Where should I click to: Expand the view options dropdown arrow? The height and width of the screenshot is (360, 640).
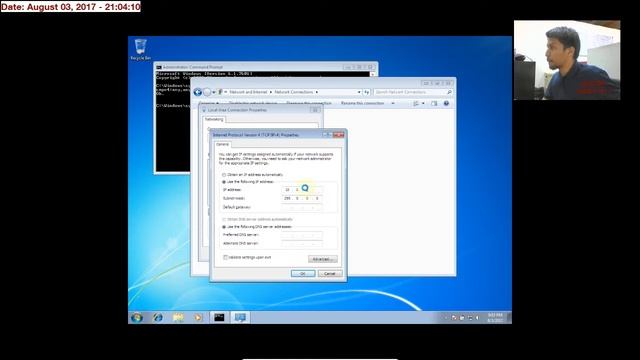click(x=423, y=104)
